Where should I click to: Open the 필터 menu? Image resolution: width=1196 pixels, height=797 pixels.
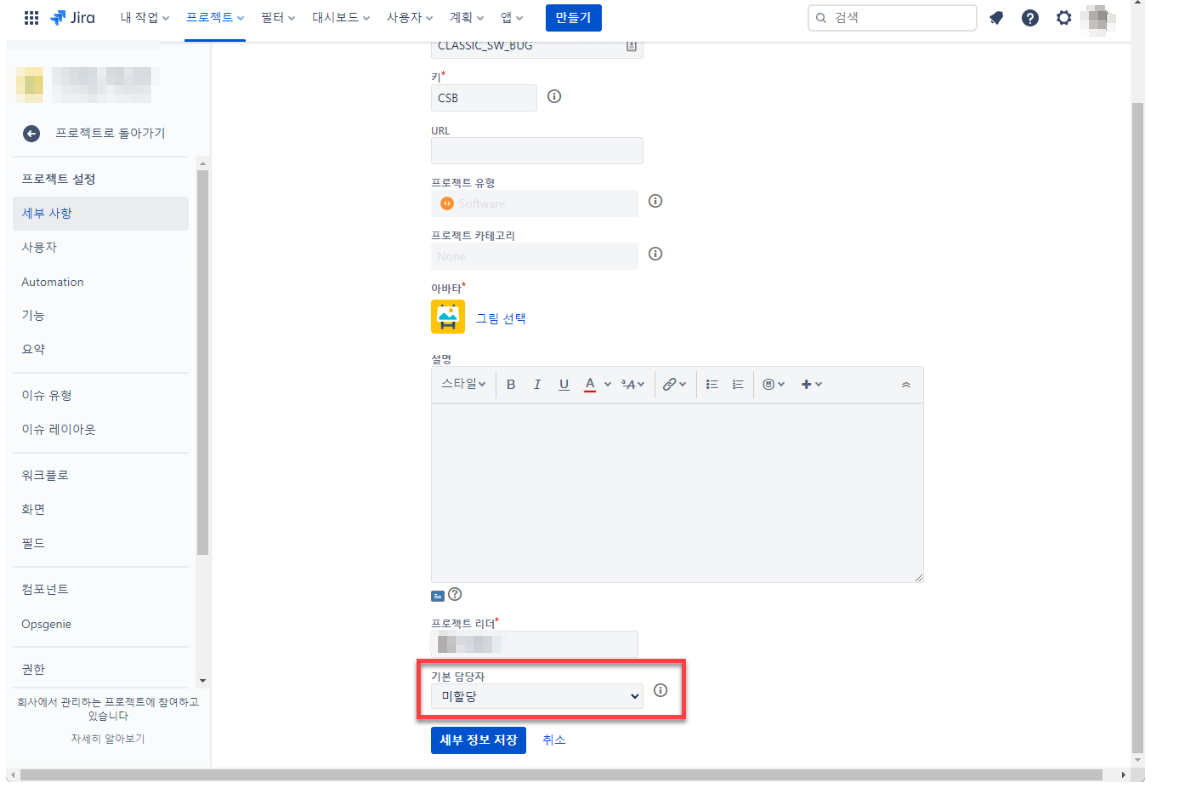coord(278,18)
